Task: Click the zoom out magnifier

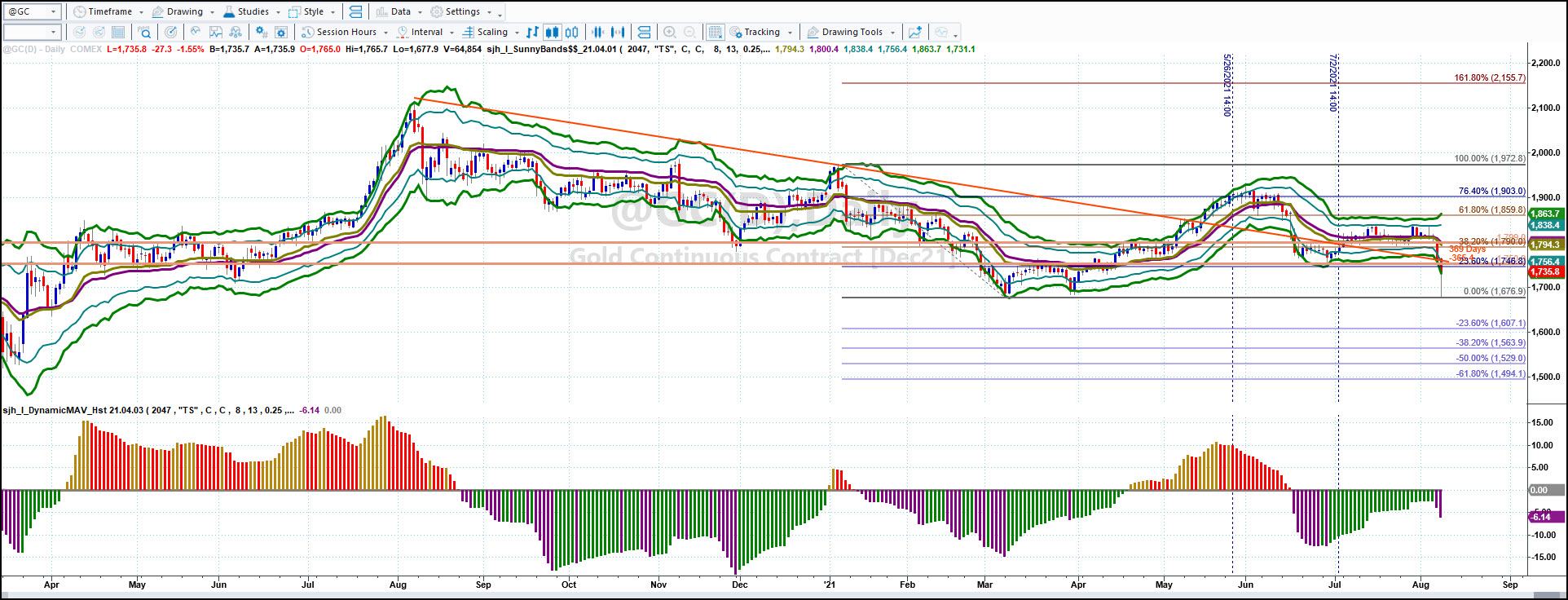Action: point(689,32)
